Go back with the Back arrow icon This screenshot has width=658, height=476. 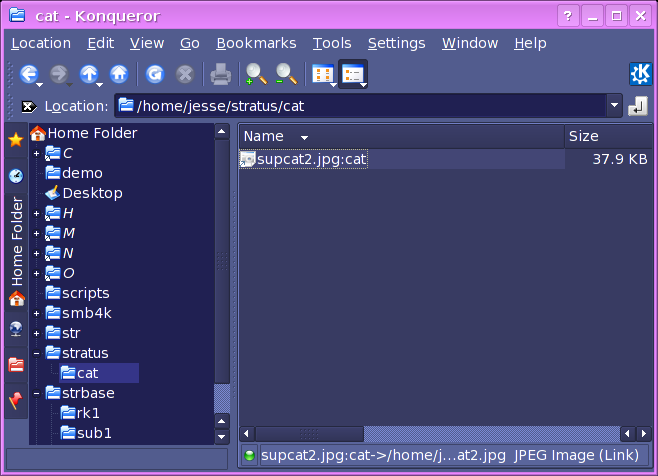click(x=29, y=74)
